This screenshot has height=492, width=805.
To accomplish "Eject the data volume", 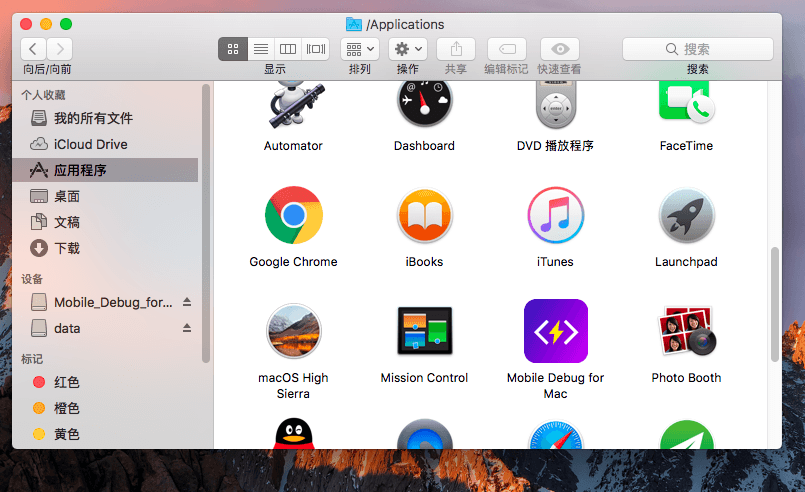I will click(187, 328).
